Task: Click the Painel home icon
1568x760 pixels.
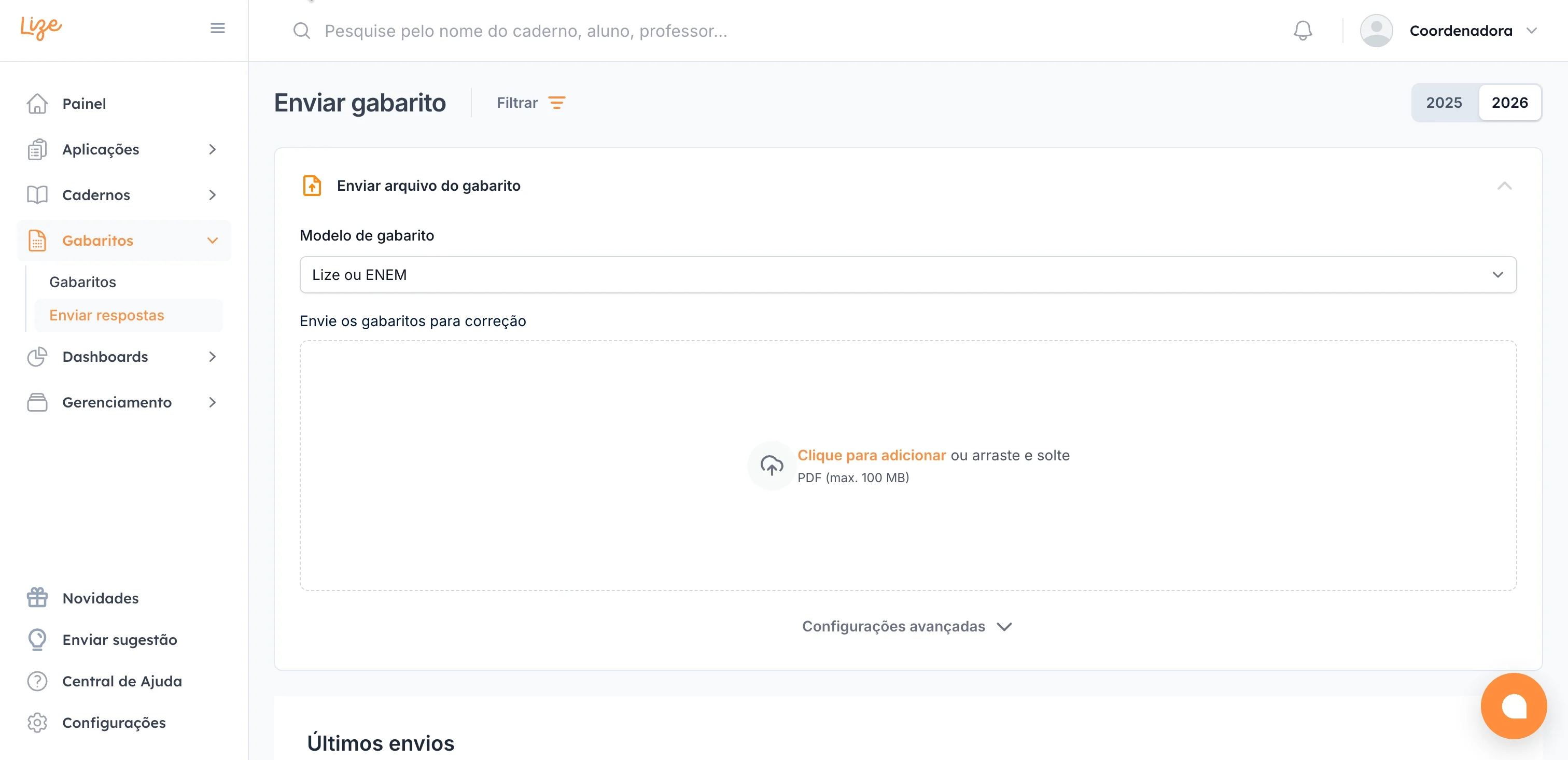Action: 37,104
